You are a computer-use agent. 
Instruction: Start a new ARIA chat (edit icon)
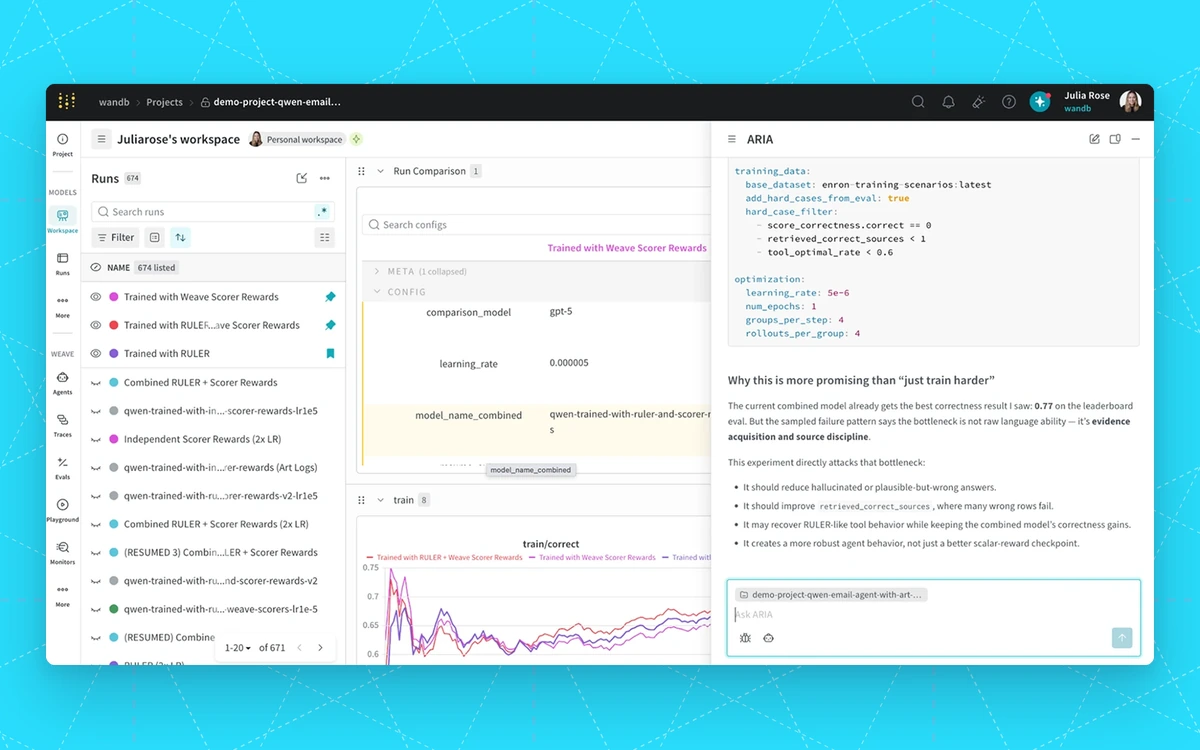[x=1094, y=139]
